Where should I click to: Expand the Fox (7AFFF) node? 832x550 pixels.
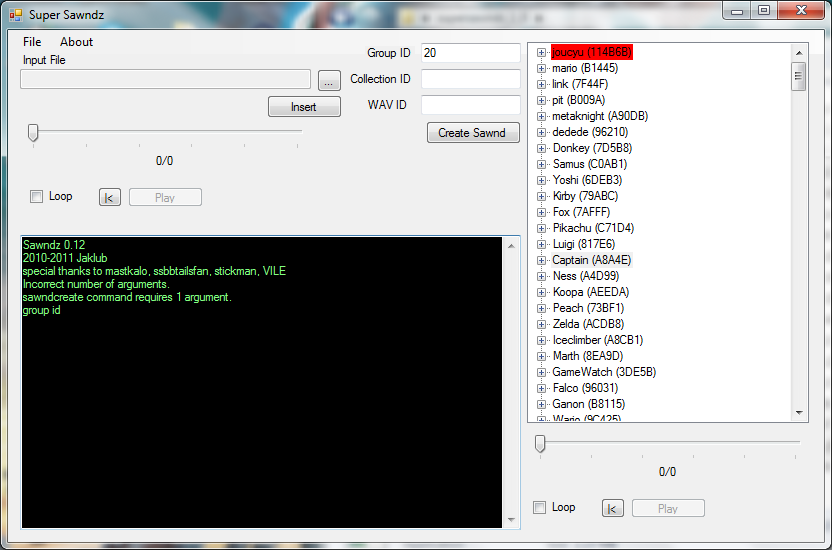pyautogui.click(x=541, y=212)
